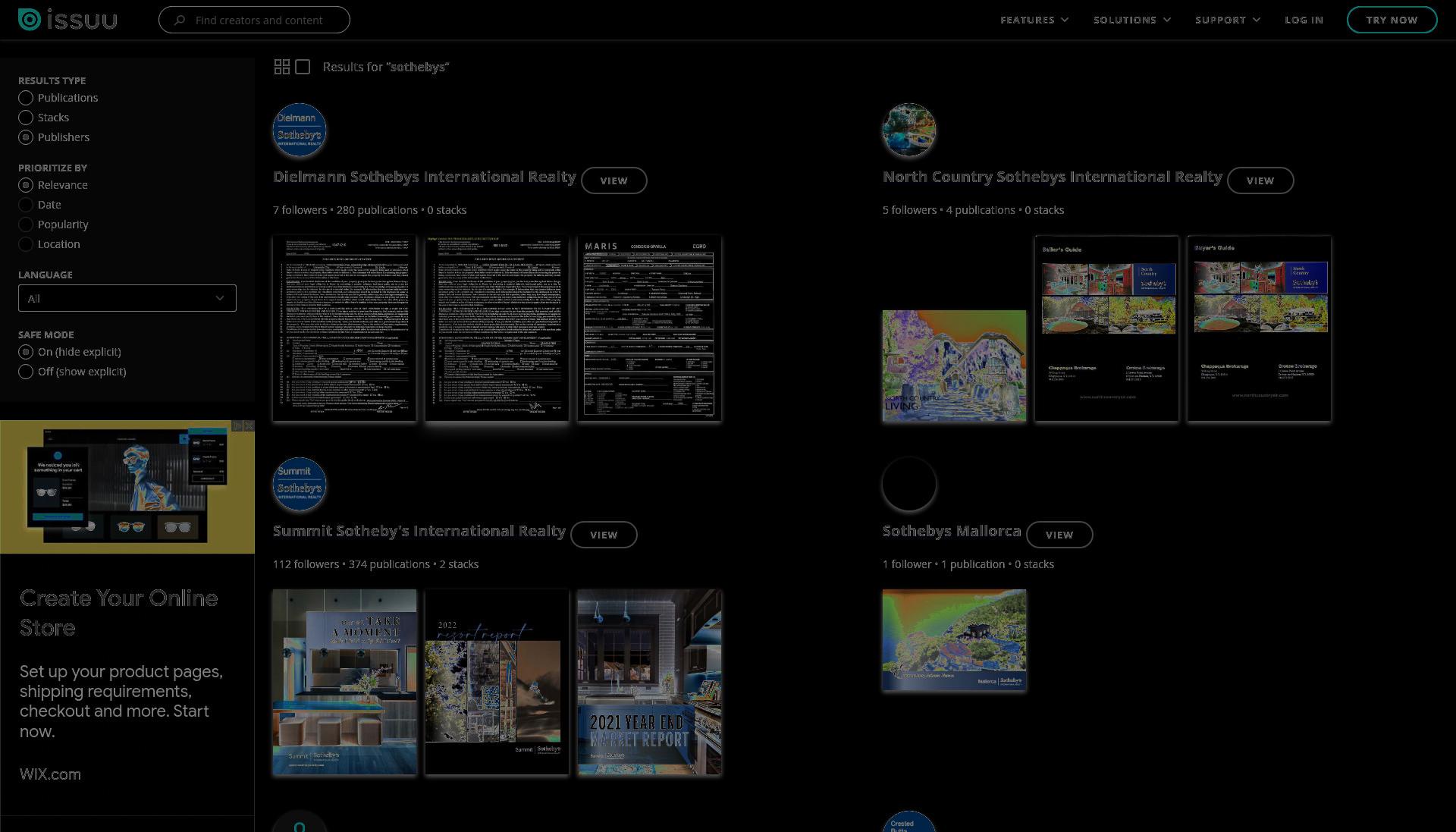Turn Safe Mode on (hide explicit)
The width and height of the screenshot is (1456, 832).
tap(70, 352)
